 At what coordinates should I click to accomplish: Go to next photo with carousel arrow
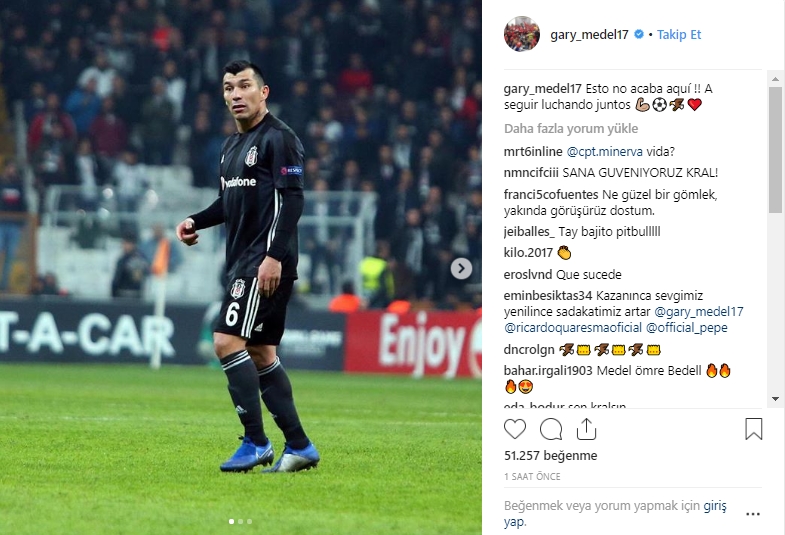click(461, 269)
